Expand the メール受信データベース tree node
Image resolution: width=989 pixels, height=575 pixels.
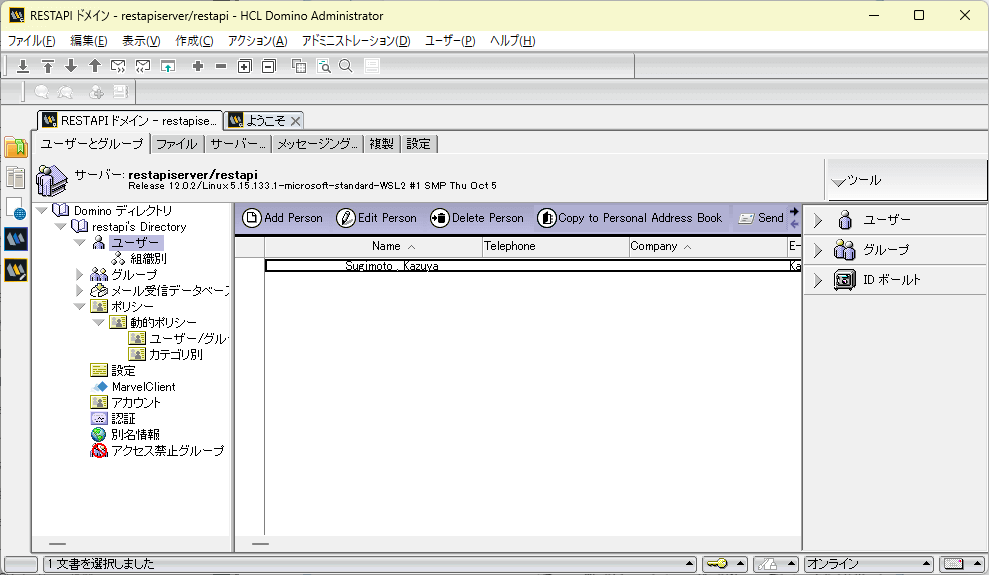coord(79,291)
